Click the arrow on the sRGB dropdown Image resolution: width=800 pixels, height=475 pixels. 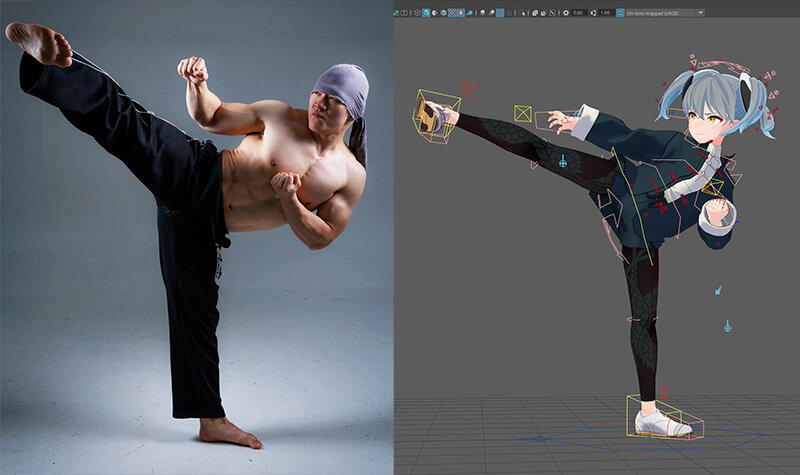(700, 12)
